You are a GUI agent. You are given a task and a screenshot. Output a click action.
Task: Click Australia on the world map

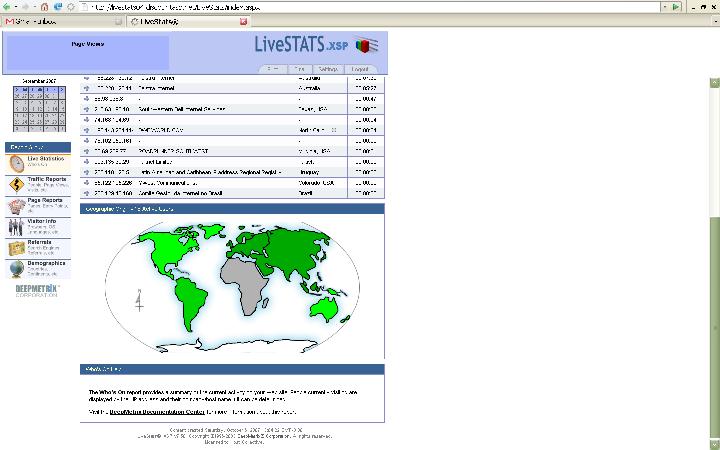[x=325, y=309]
